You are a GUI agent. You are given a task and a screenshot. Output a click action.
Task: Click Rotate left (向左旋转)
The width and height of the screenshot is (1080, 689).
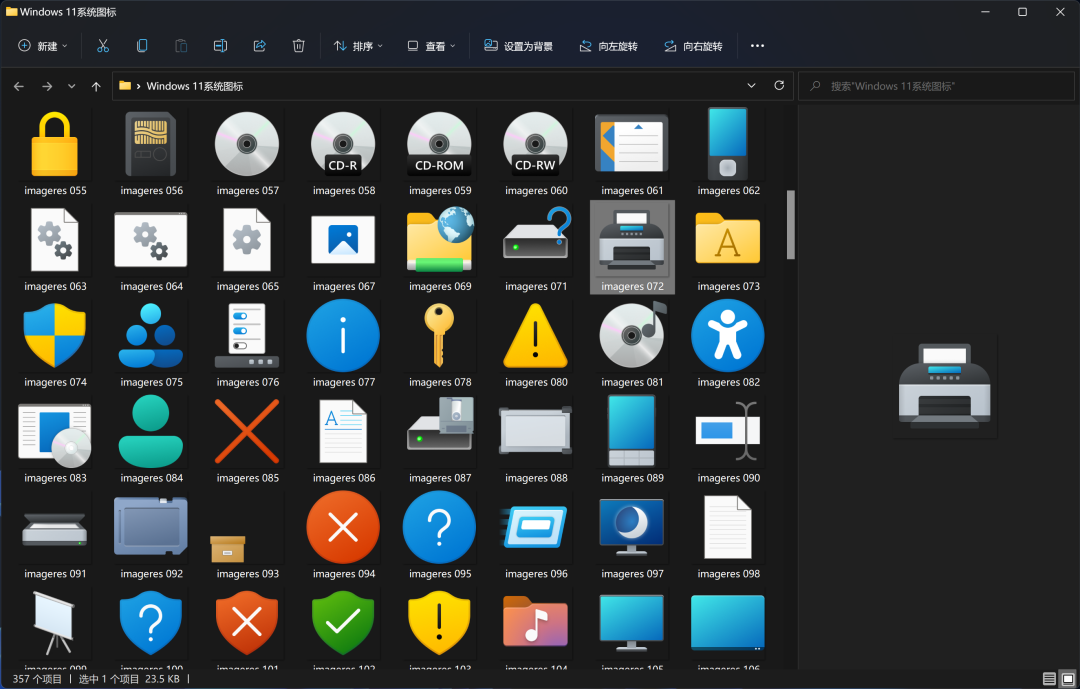608,46
